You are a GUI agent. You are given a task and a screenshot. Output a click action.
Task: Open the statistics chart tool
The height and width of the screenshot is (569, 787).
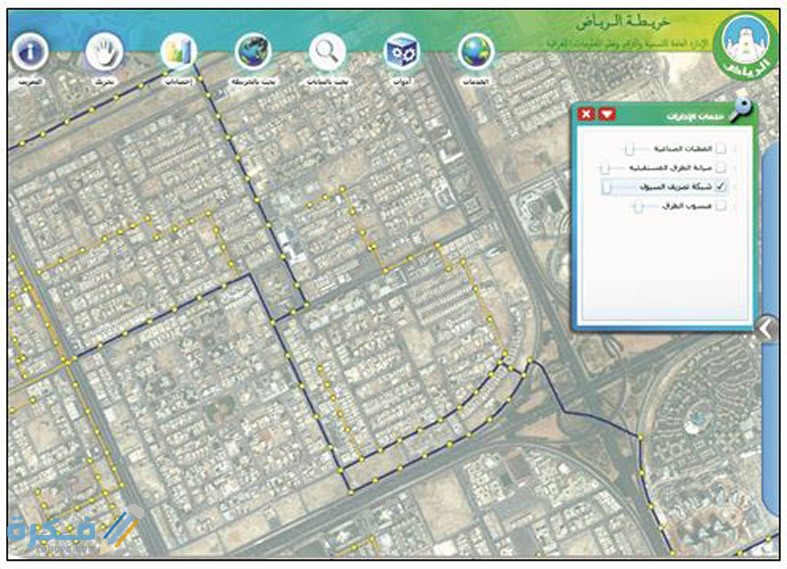click(x=179, y=51)
